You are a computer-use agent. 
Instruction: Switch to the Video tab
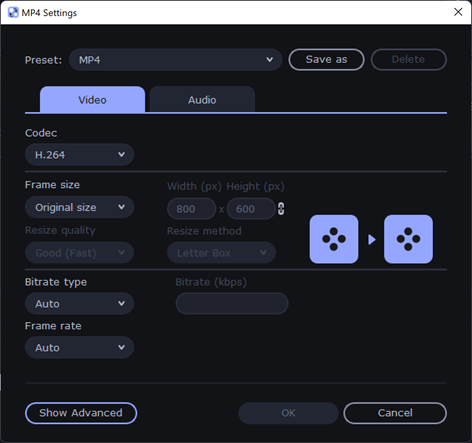(92, 99)
